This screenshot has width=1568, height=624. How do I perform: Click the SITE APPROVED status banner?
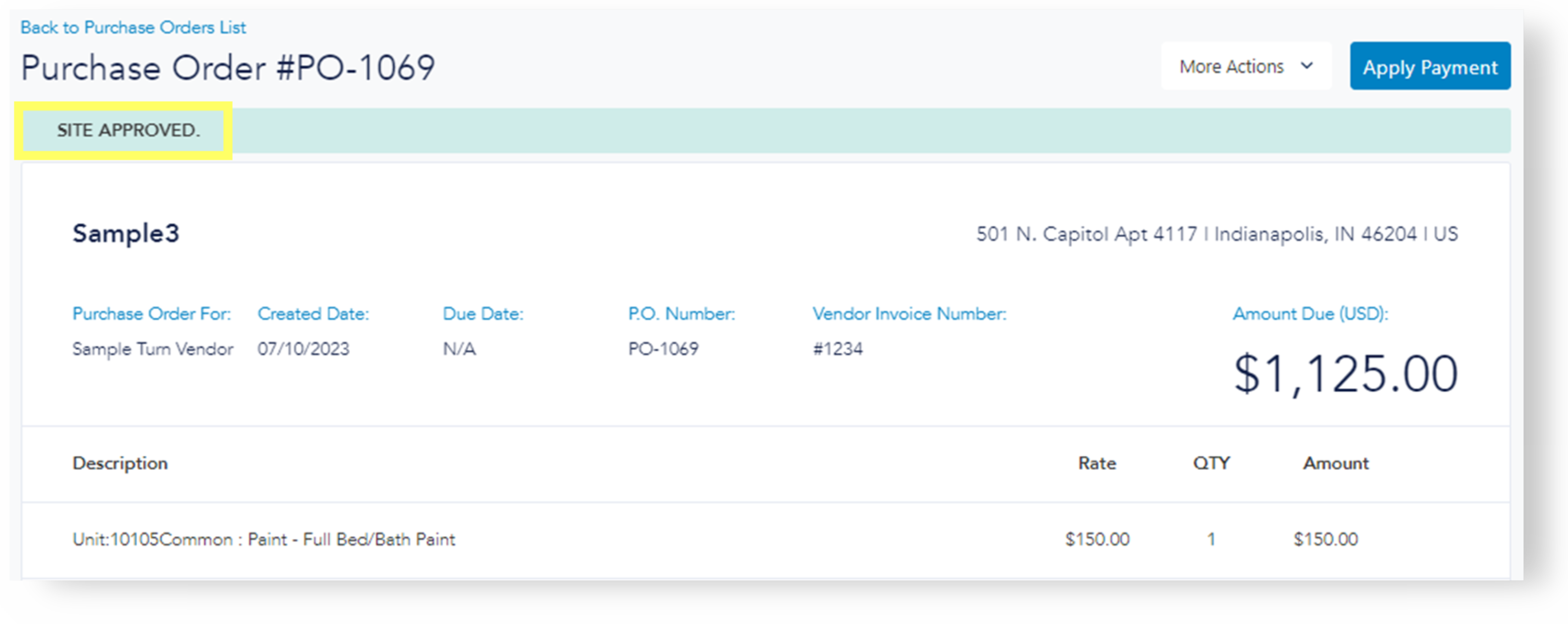click(x=129, y=130)
